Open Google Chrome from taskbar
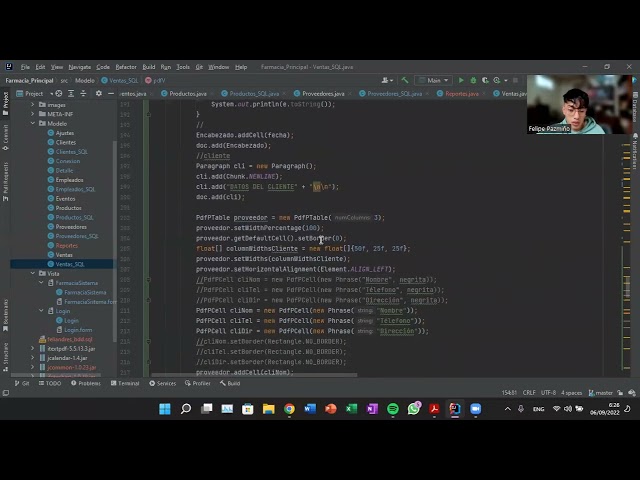The image size is (640, 480). point(289,409)
